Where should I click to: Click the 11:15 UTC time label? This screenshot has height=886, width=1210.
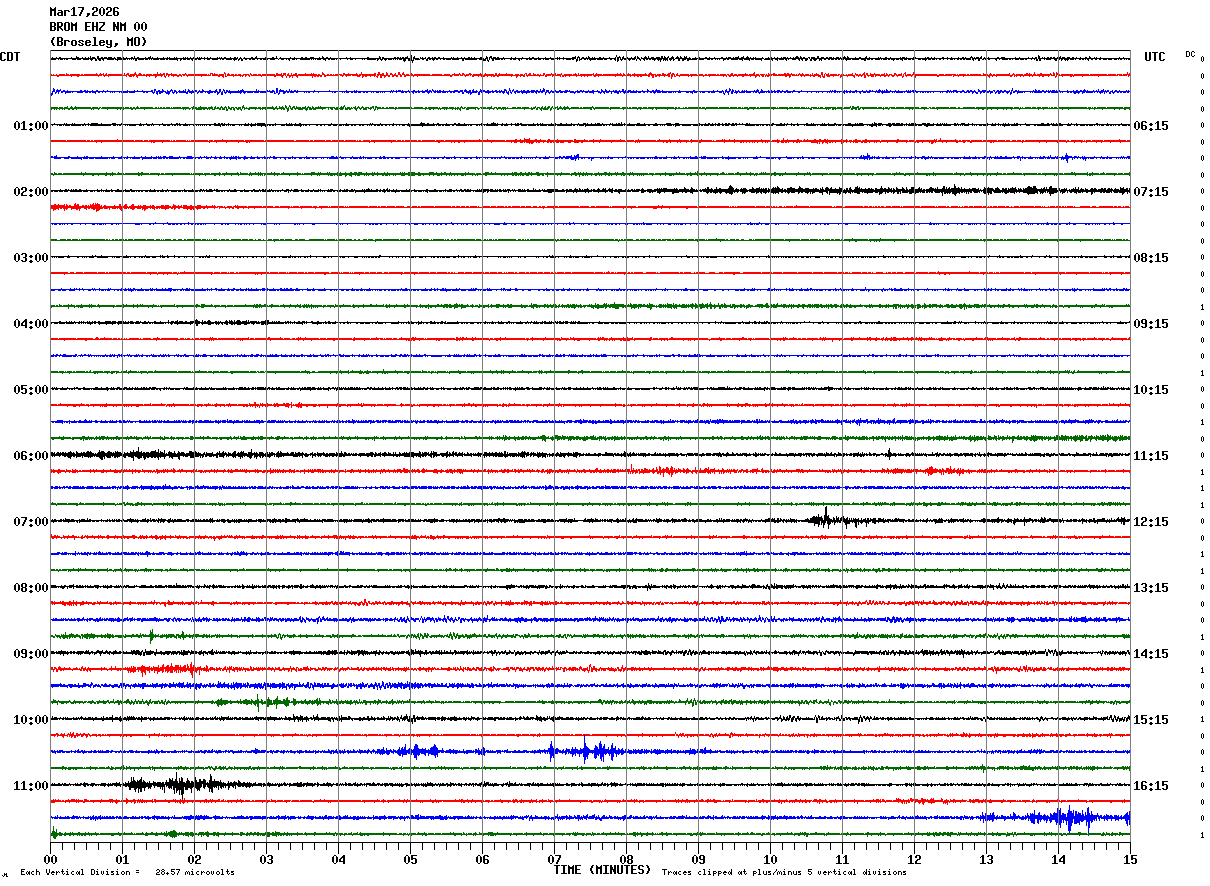[1151, 456]
